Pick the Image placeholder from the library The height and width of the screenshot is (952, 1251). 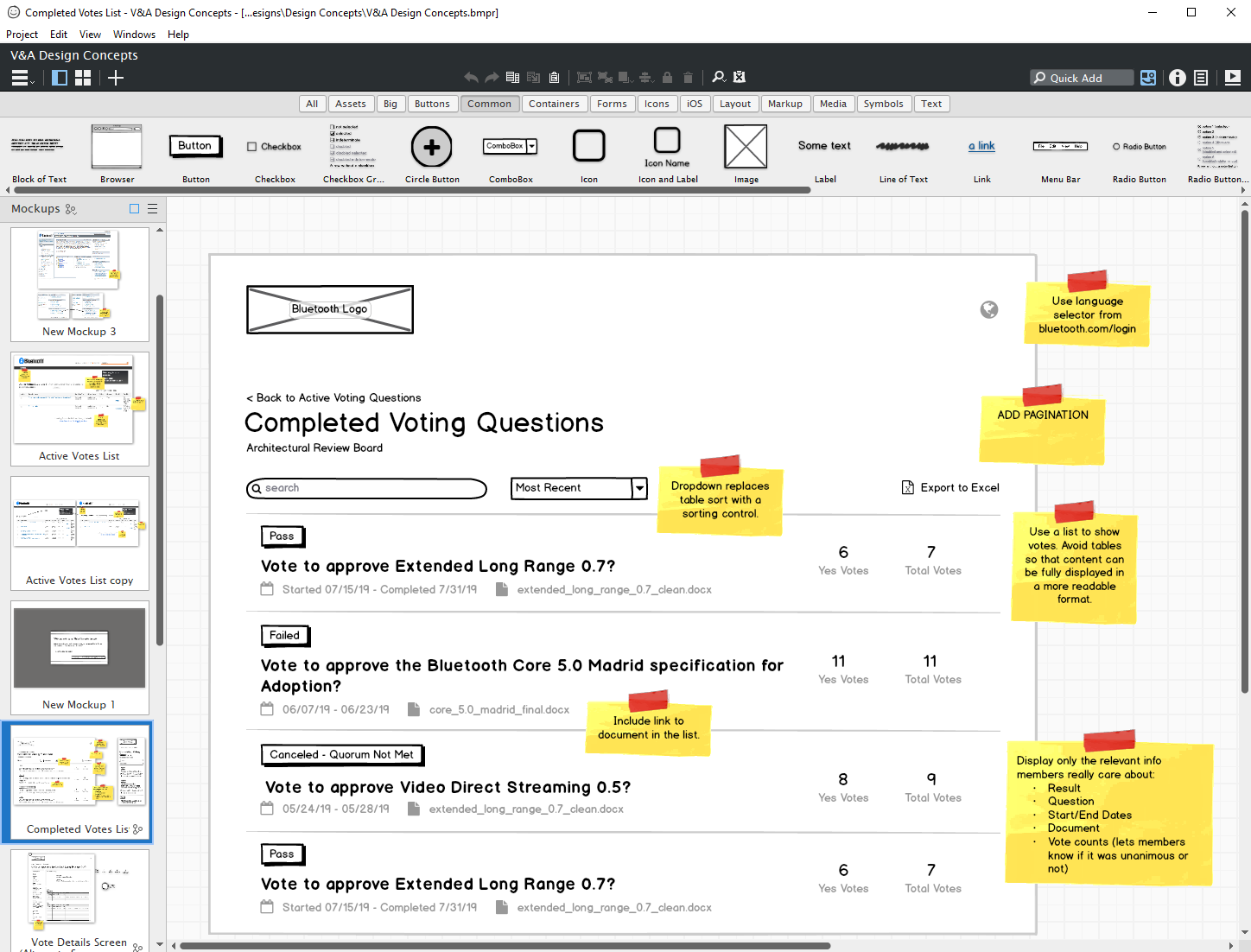[746, 155]
